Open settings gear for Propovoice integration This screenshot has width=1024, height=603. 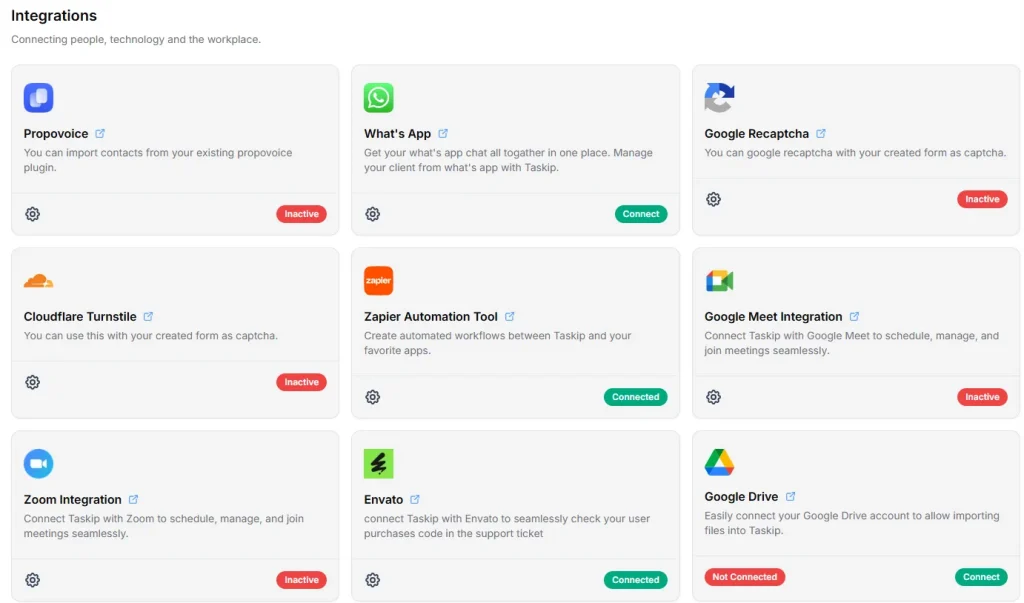pyautogui.click(x=33, y=214)
